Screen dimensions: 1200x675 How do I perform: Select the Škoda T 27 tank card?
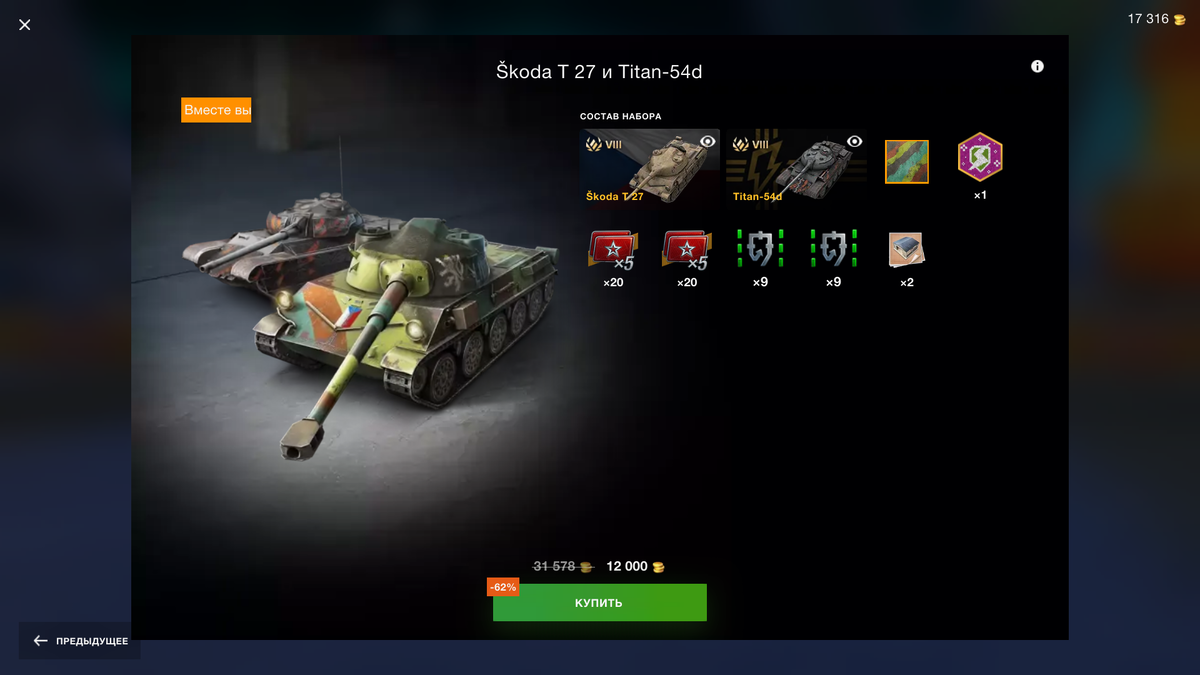650,167
